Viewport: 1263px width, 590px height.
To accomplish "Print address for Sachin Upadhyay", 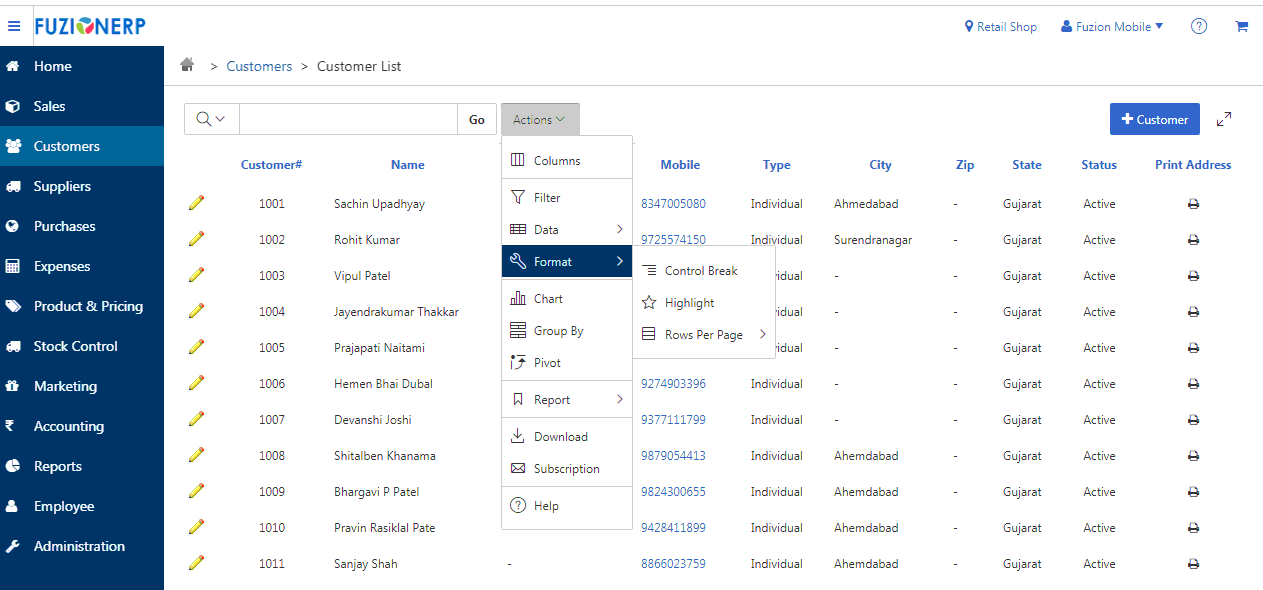I will click(x=1193, y=204).
